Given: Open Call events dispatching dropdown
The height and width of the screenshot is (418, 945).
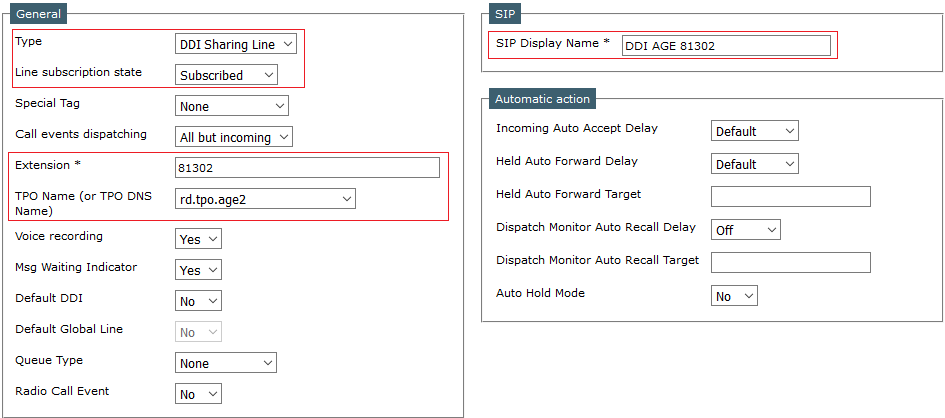Looking at the screenshot, I should (234, 137).
